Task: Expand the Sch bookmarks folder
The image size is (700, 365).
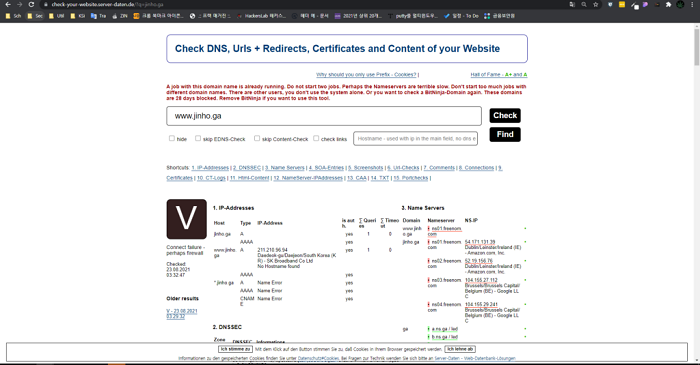Action: 13,16
